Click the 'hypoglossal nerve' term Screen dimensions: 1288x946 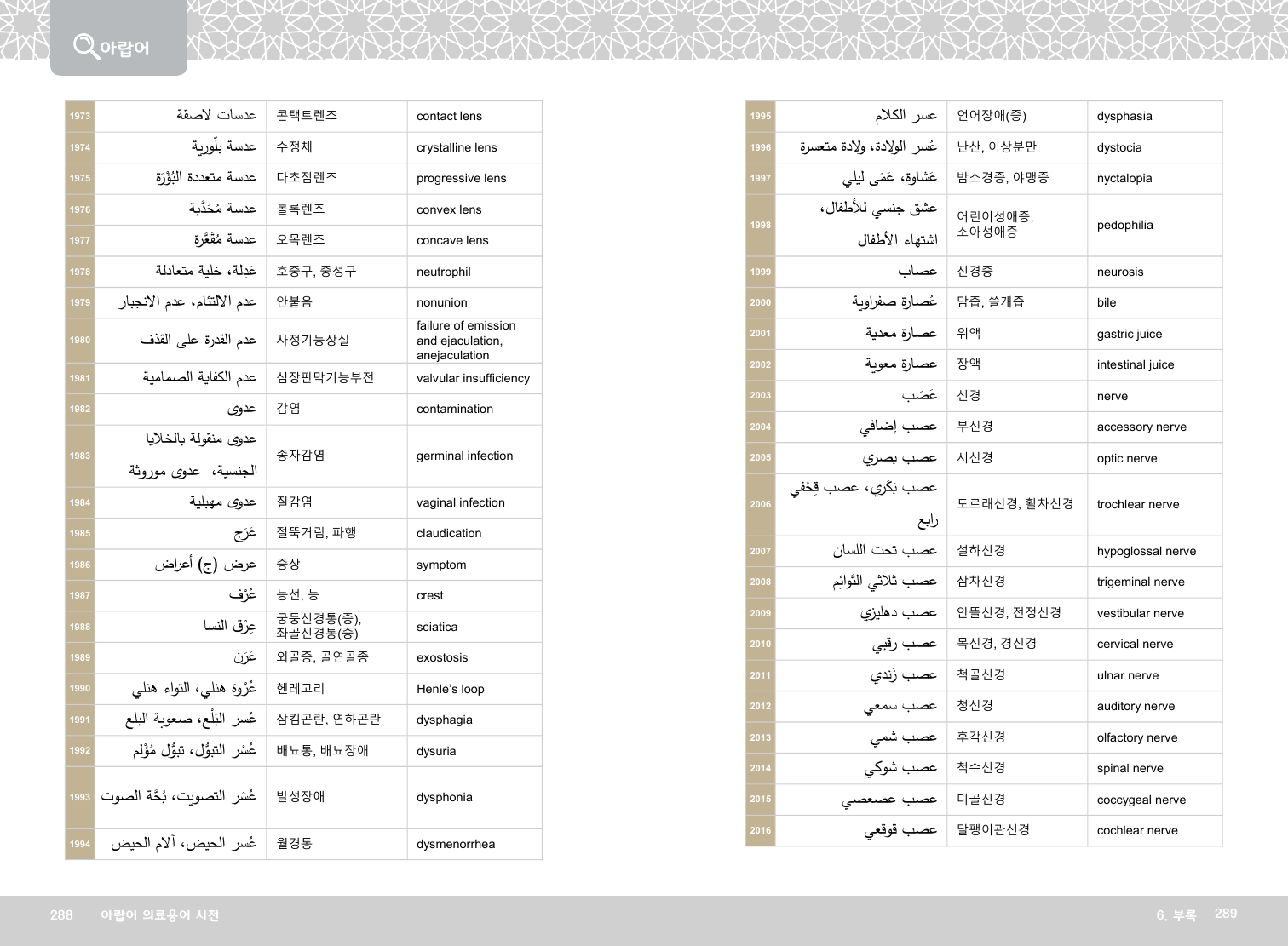click(1146, 551)
